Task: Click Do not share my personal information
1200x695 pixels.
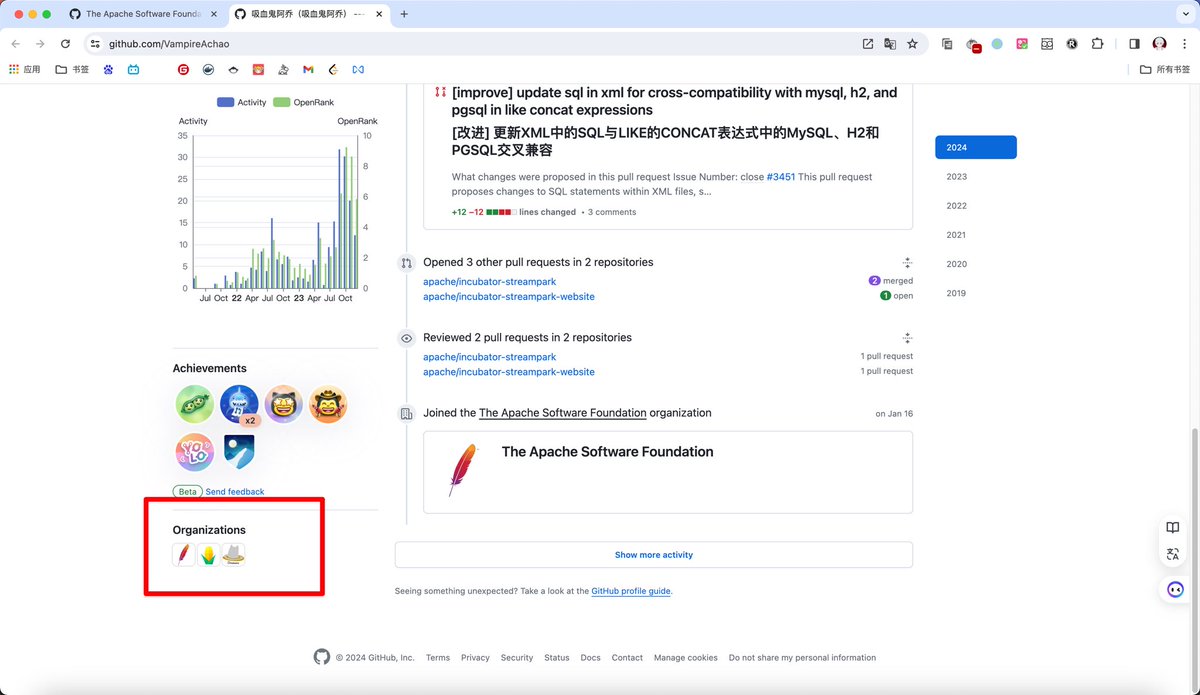Action: [x=802, y=658]
